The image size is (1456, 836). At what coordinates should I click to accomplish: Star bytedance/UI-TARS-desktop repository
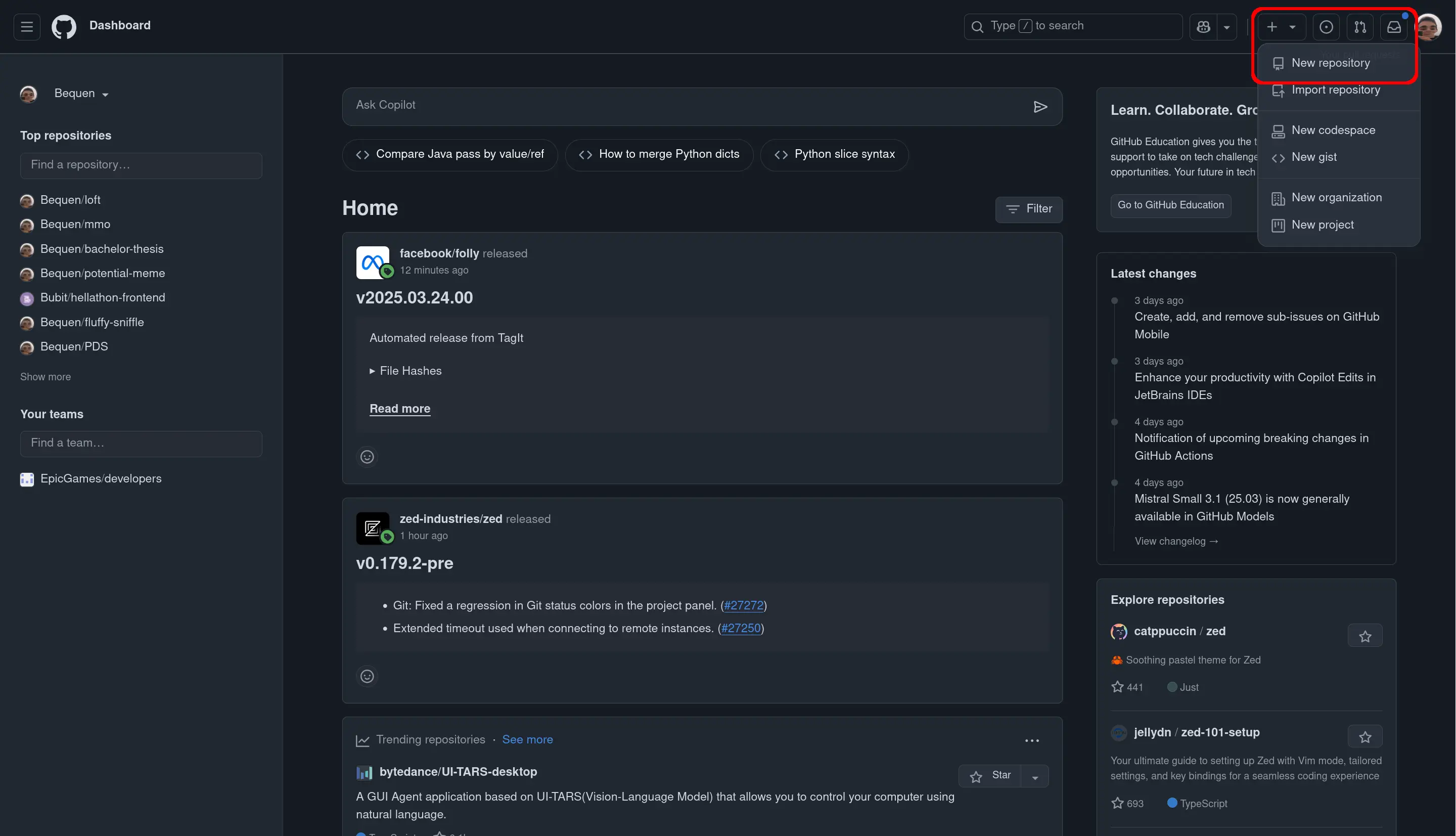(x=990, y=776)
